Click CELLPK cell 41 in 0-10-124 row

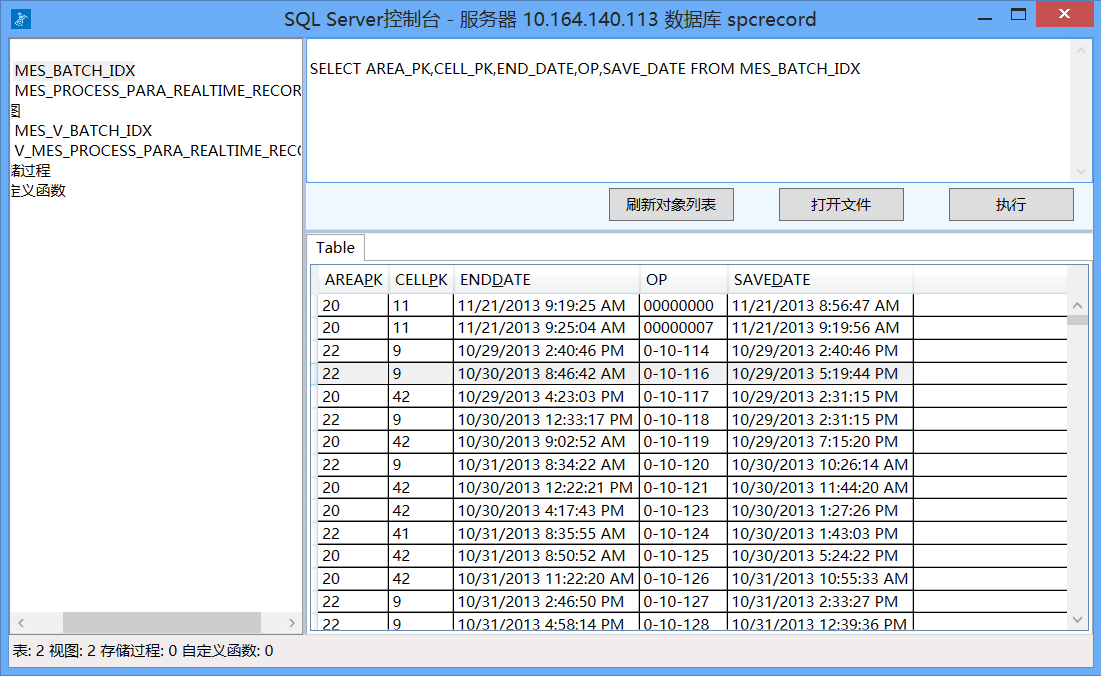pos(421,533)
